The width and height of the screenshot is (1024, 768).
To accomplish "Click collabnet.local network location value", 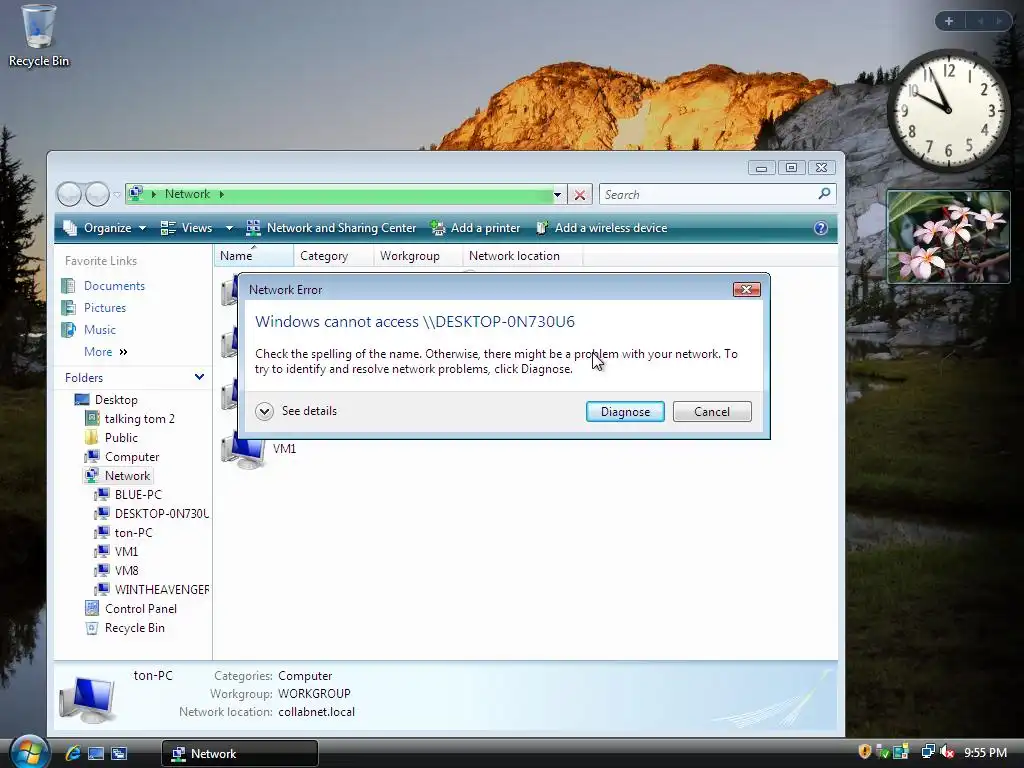I will tap(316, 712).
